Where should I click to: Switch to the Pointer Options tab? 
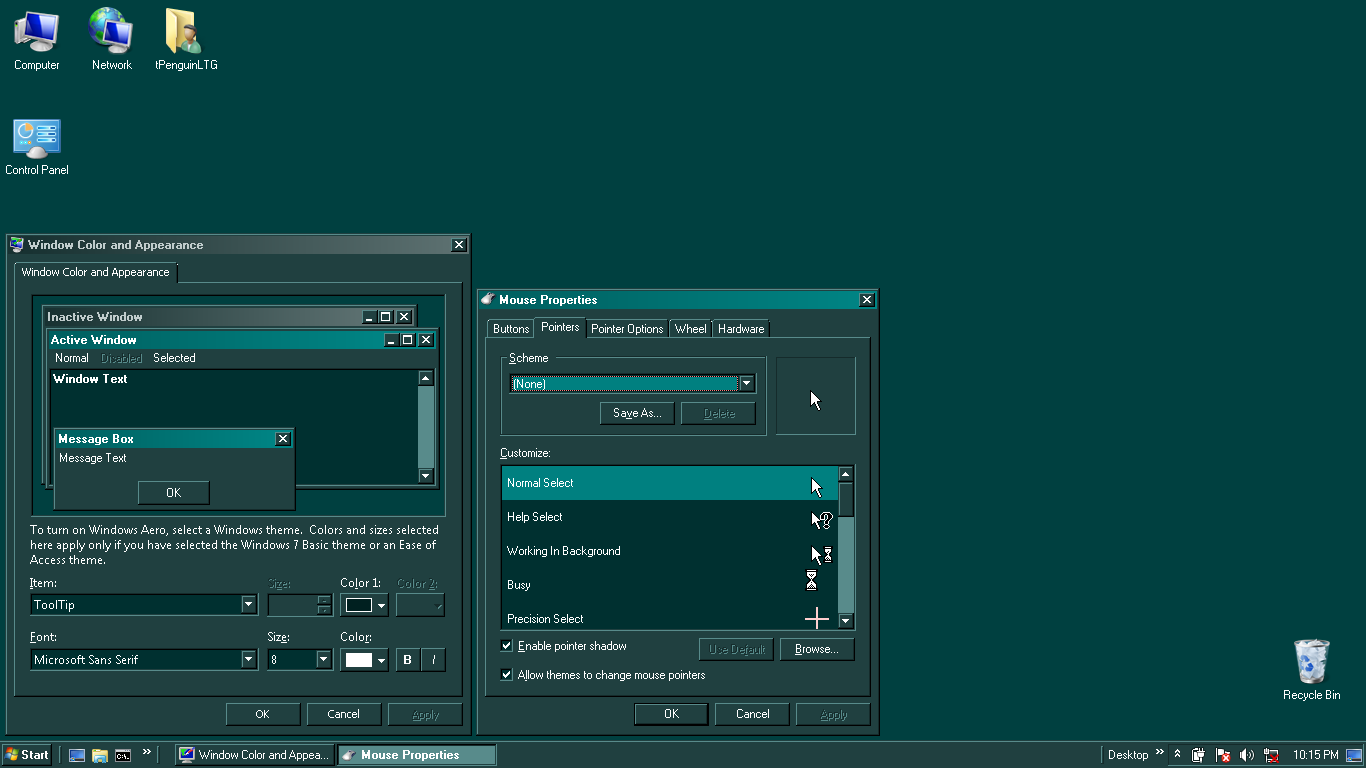pos(627,328)
